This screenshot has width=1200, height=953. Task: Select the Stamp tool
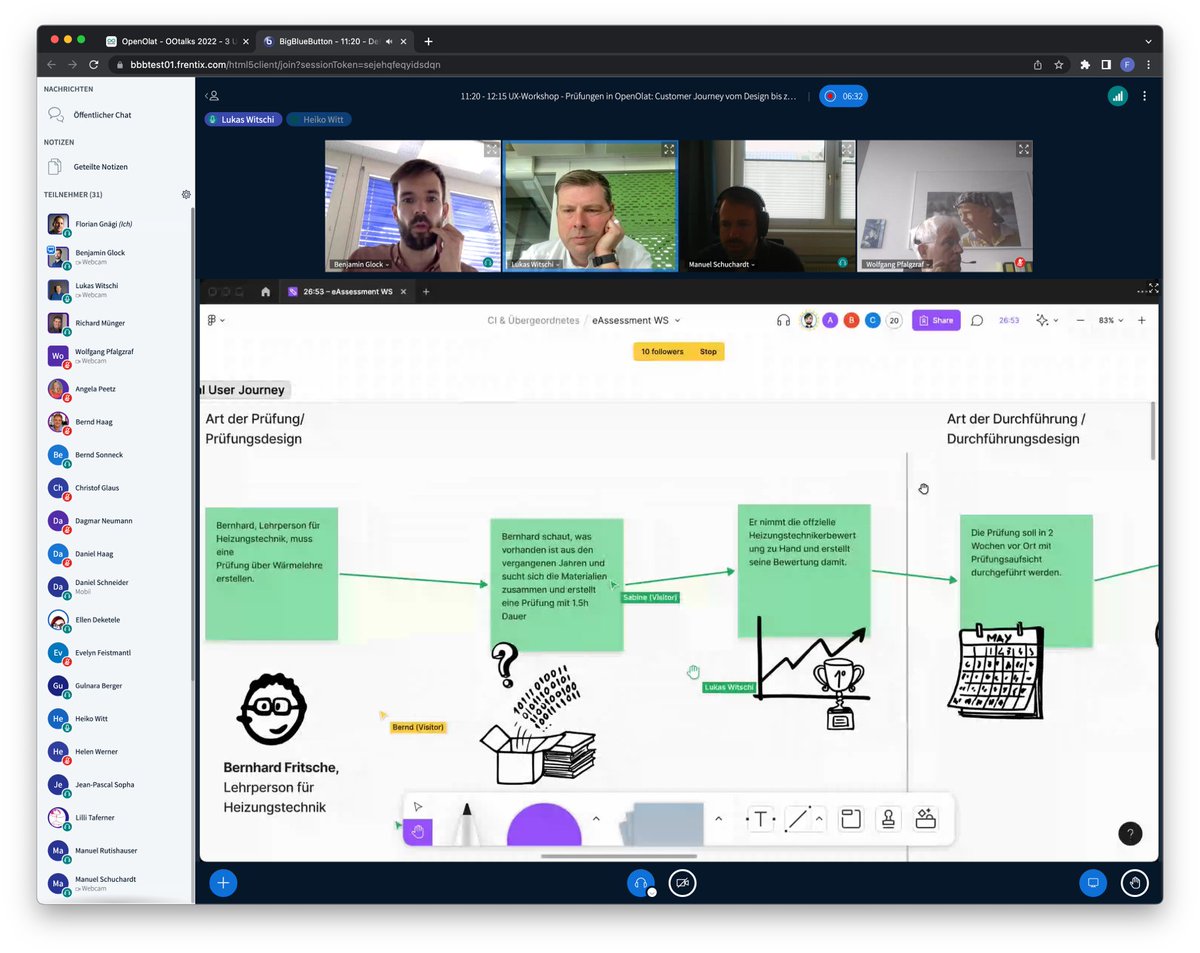coord(887,819)
